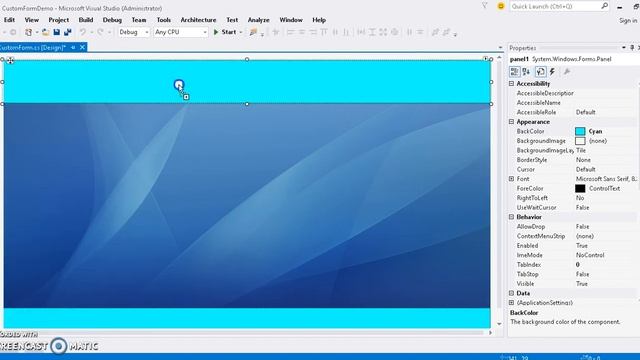Open the Architecture menu
Screen dimensions: 640x360
(x=198, y=20)
